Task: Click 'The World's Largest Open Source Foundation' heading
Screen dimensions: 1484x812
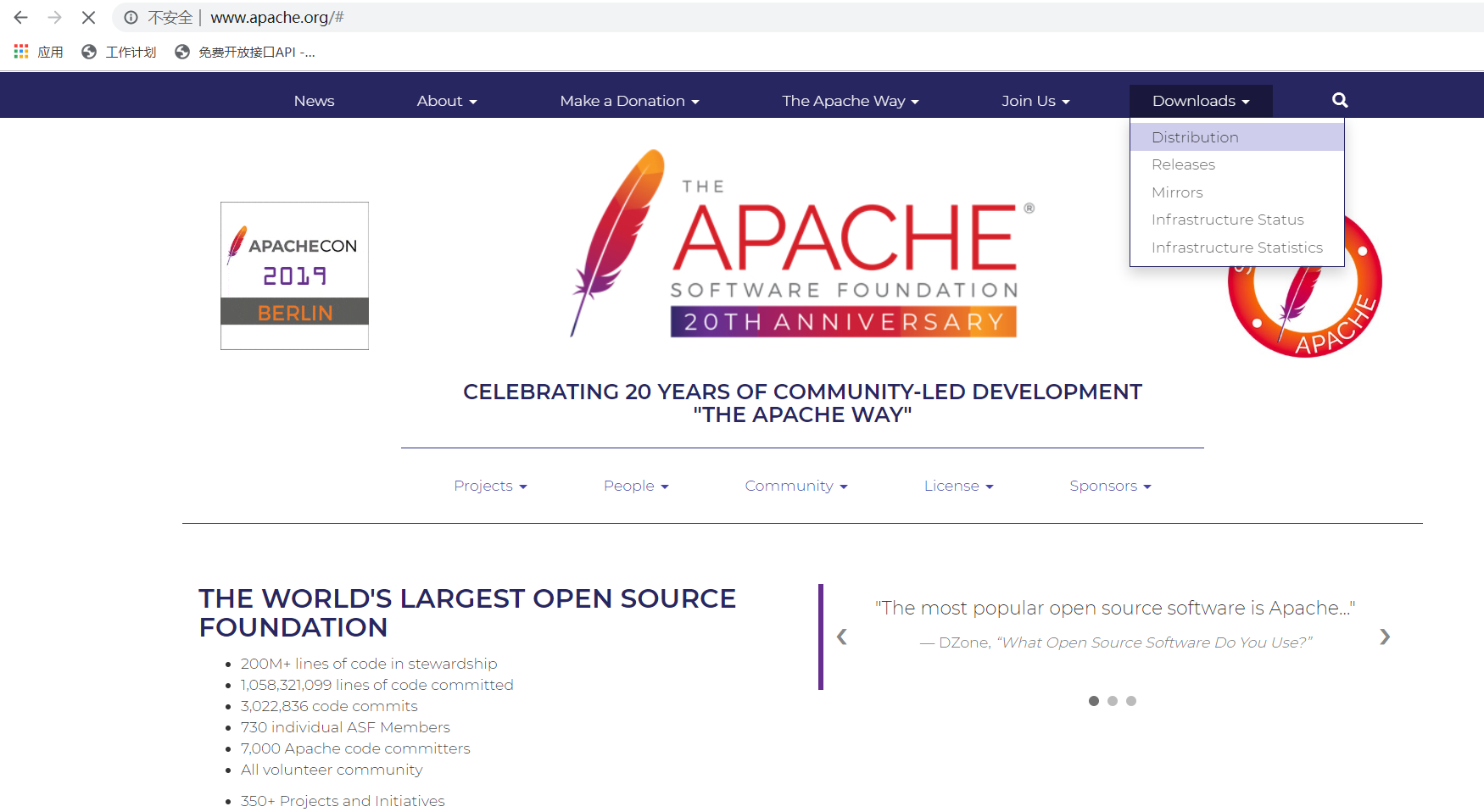Action: 467,613
